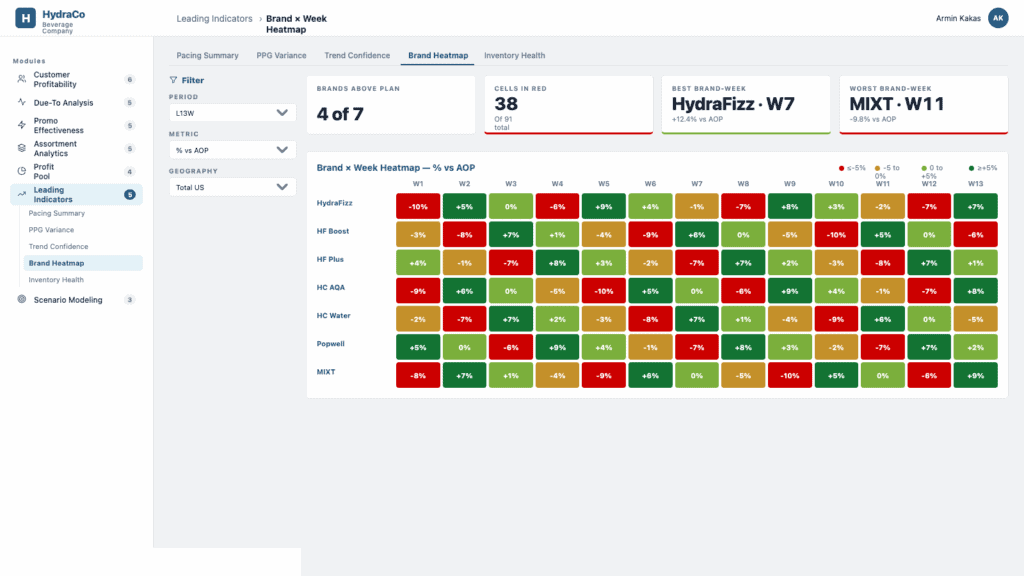Click the HF Boost W10 cell -10%
This screenshot has width=1024, height=576.
(x=836, y=234)
